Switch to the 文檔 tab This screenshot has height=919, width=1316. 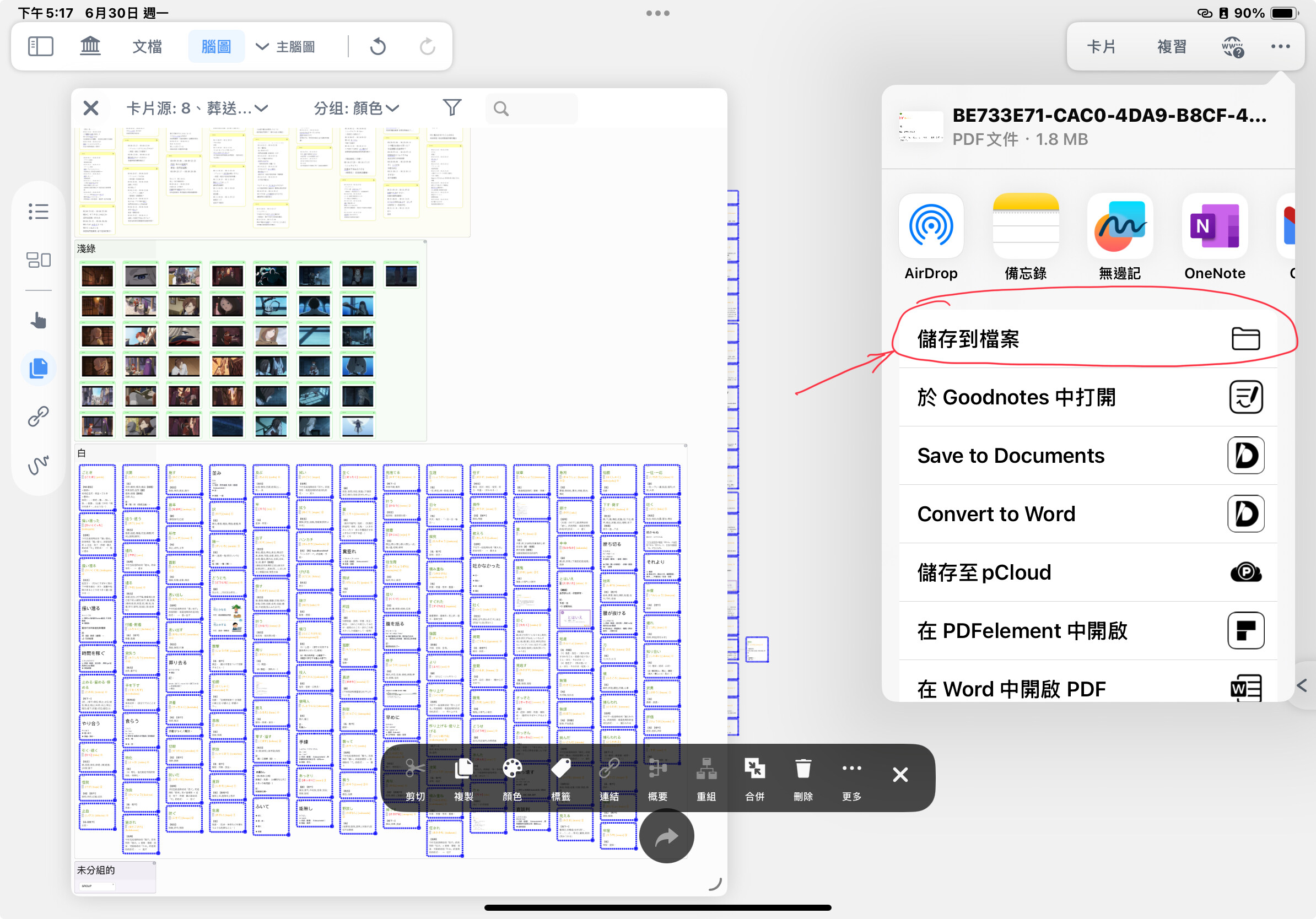(147, 46)
